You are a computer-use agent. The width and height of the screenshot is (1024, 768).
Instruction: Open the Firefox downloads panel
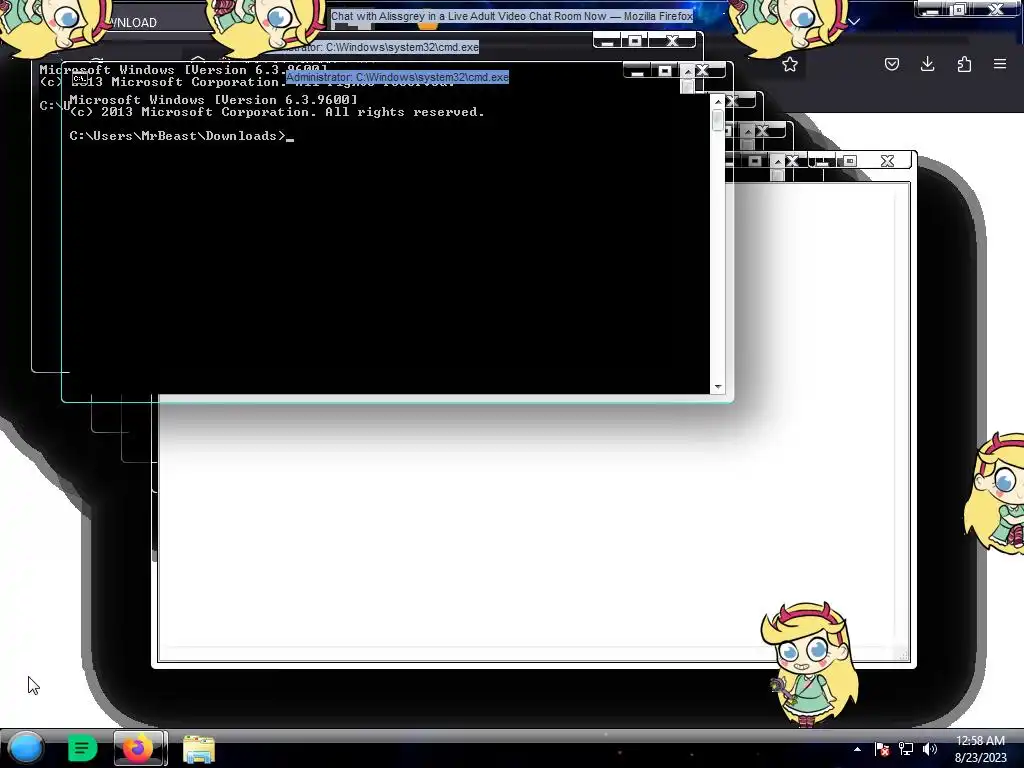click(927, 63)
